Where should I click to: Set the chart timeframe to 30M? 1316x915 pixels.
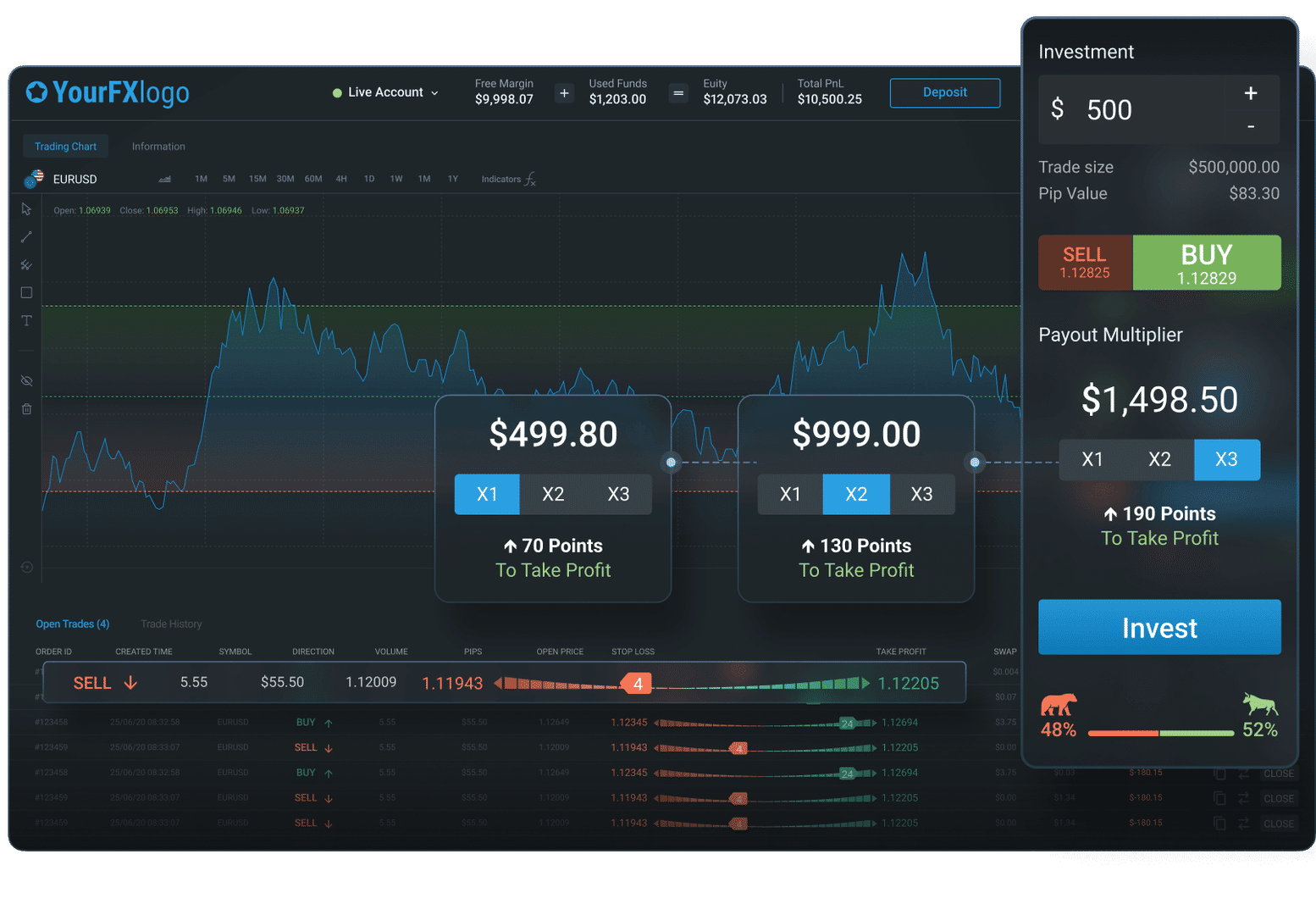pos(285,179)
